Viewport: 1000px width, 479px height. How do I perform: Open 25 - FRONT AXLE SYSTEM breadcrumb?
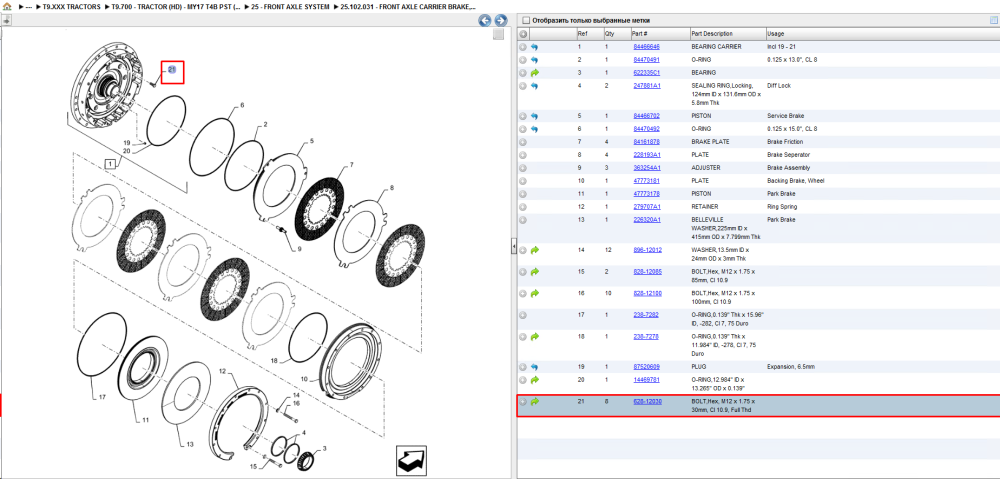point(291,6)
